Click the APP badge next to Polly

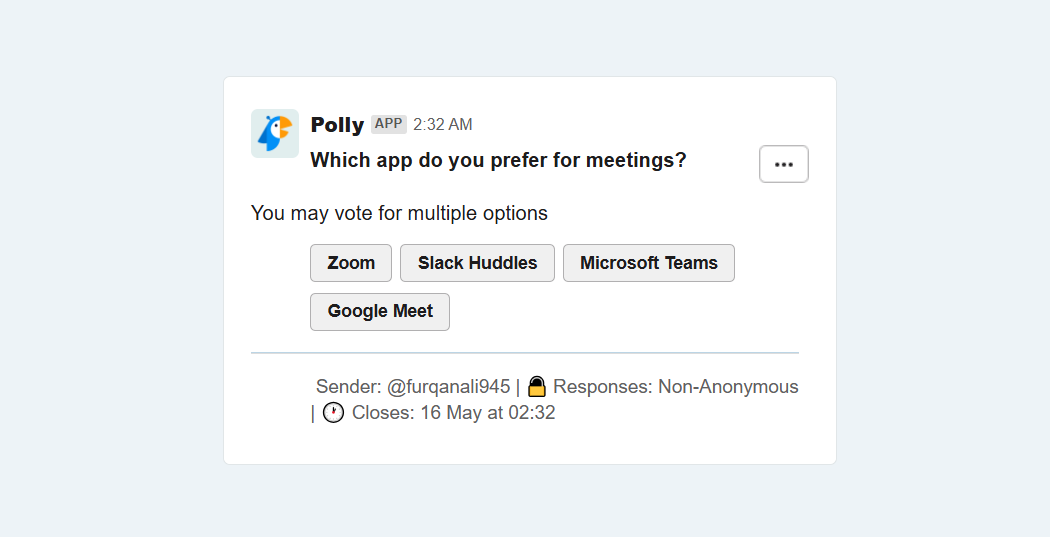(388, 124)
